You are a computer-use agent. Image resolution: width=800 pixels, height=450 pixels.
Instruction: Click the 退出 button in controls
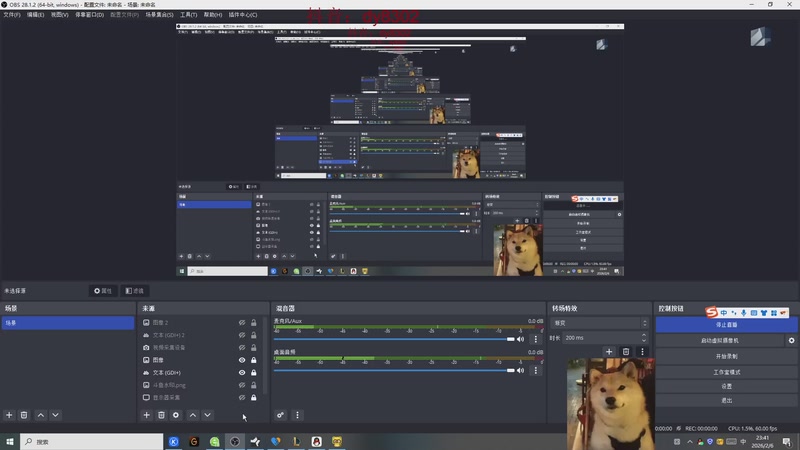coord(727,401)
